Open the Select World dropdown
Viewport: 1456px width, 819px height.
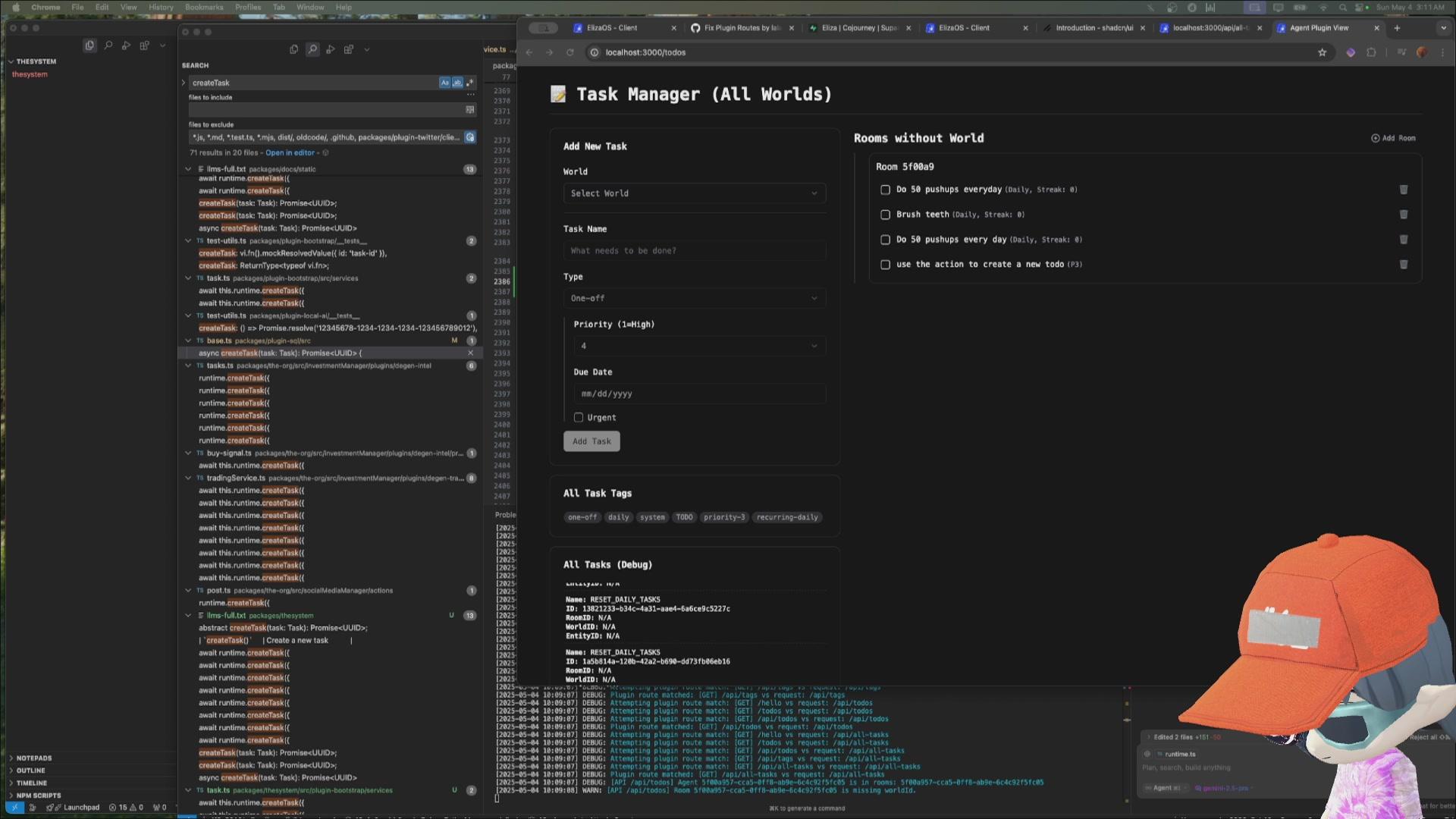tap(695, 193)
